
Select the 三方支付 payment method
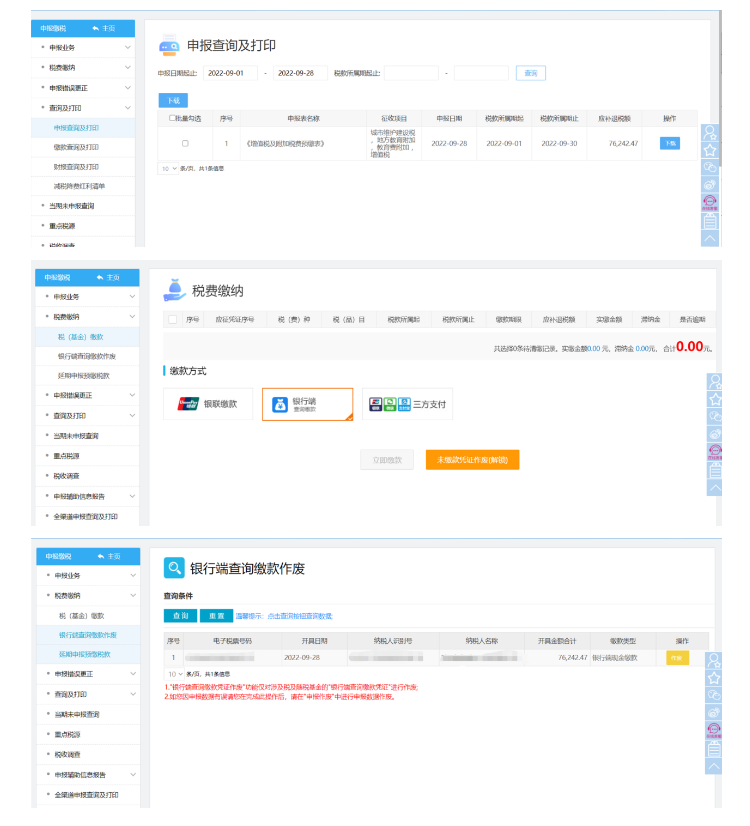point(407,404)
